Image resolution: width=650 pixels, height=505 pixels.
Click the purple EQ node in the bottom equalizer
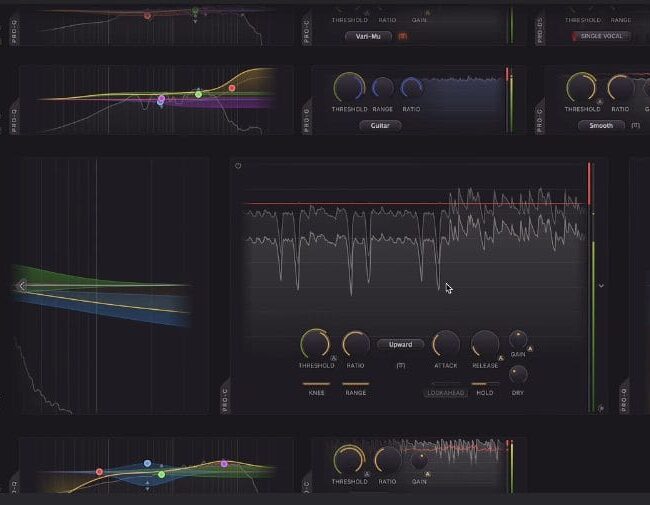[224, 464]
